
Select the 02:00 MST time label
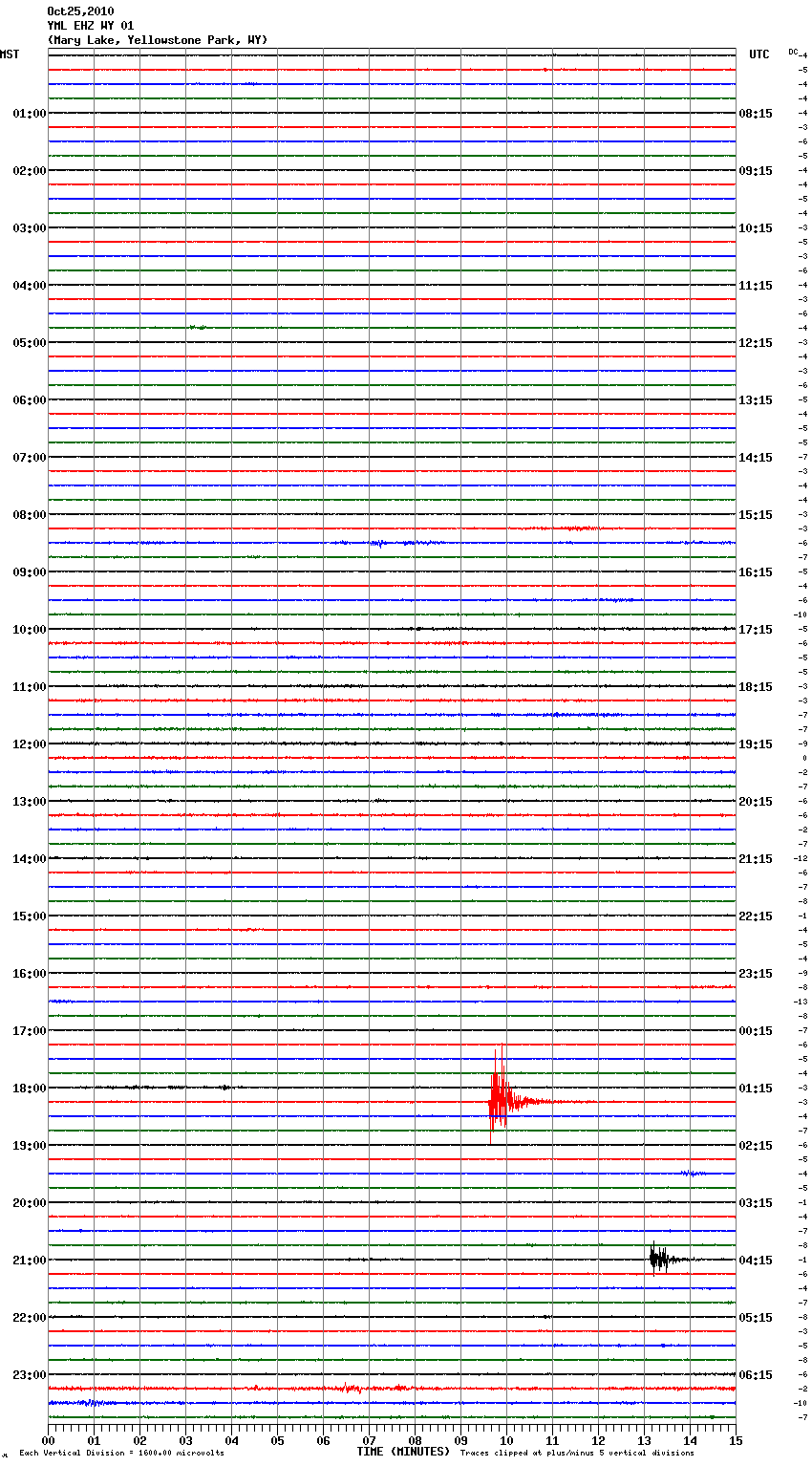(x=29, y=171)
